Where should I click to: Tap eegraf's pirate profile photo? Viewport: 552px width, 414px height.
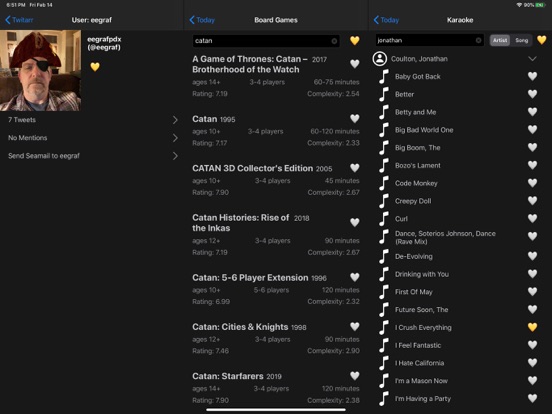click(40, 70)
